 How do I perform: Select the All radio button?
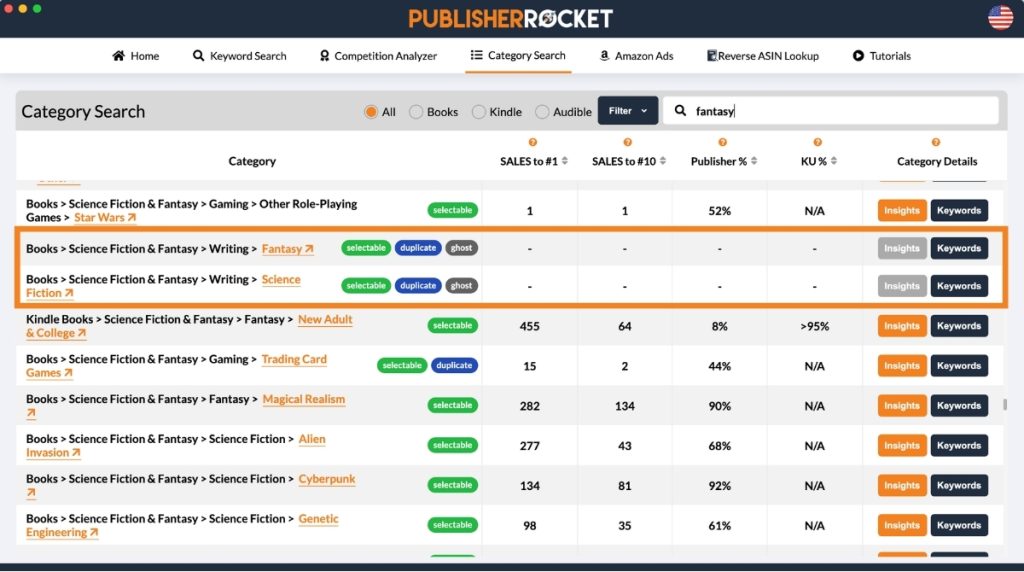[x=371, y=112]
